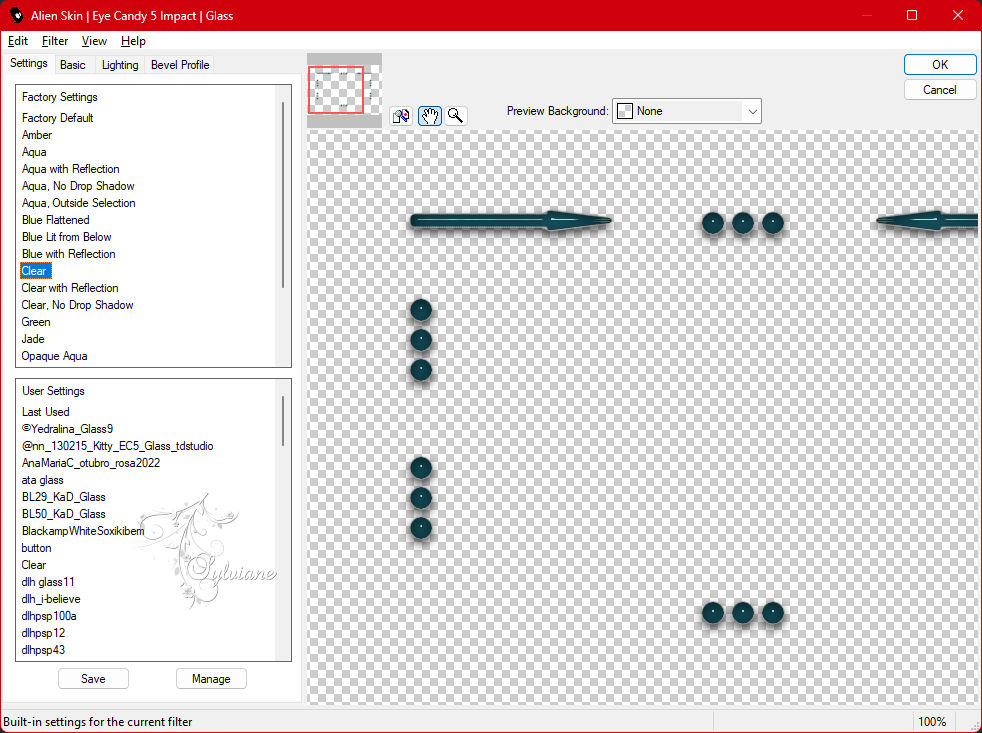The image size is (982, 733).
Task: Open the Help menu
Action: pyautogui.click(x=133, y=41)
